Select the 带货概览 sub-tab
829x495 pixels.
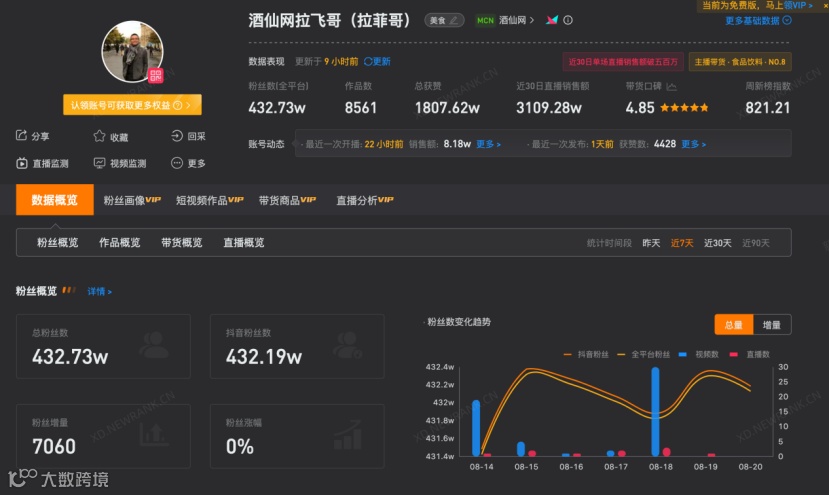pyautogui.click(x=181, y=242)
